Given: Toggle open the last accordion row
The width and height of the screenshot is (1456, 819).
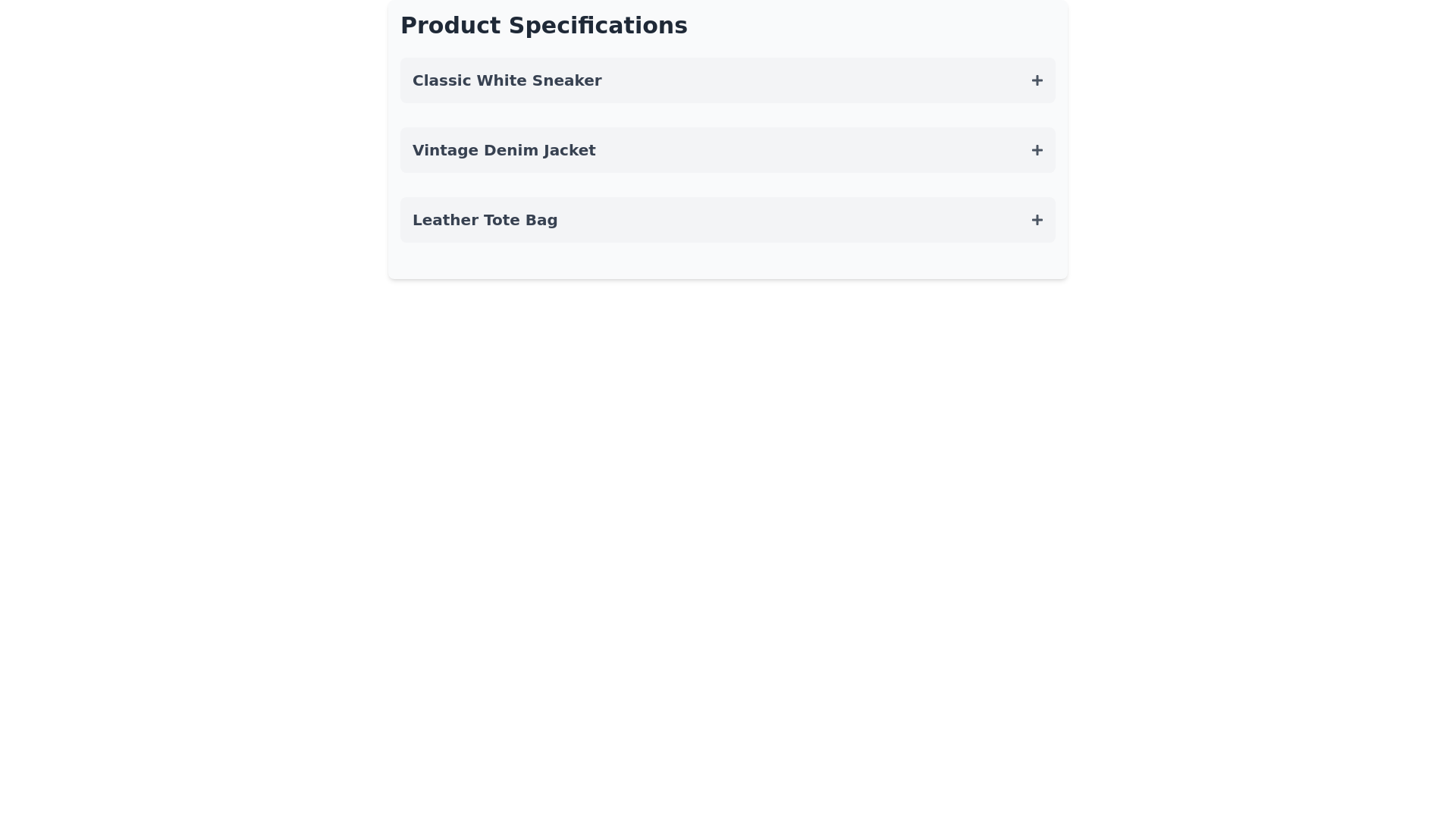Looking at the screenshot, I should click(x=727, y=220).
